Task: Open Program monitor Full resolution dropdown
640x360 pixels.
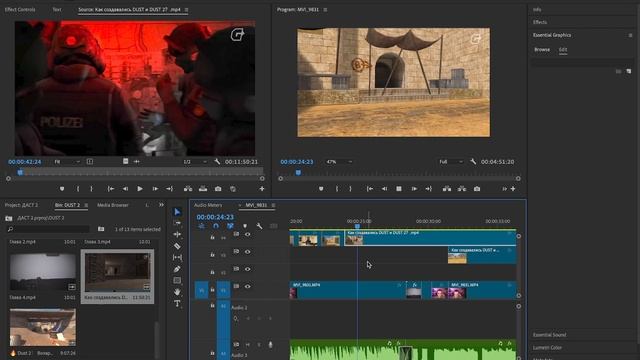Action: click(451, 162)
